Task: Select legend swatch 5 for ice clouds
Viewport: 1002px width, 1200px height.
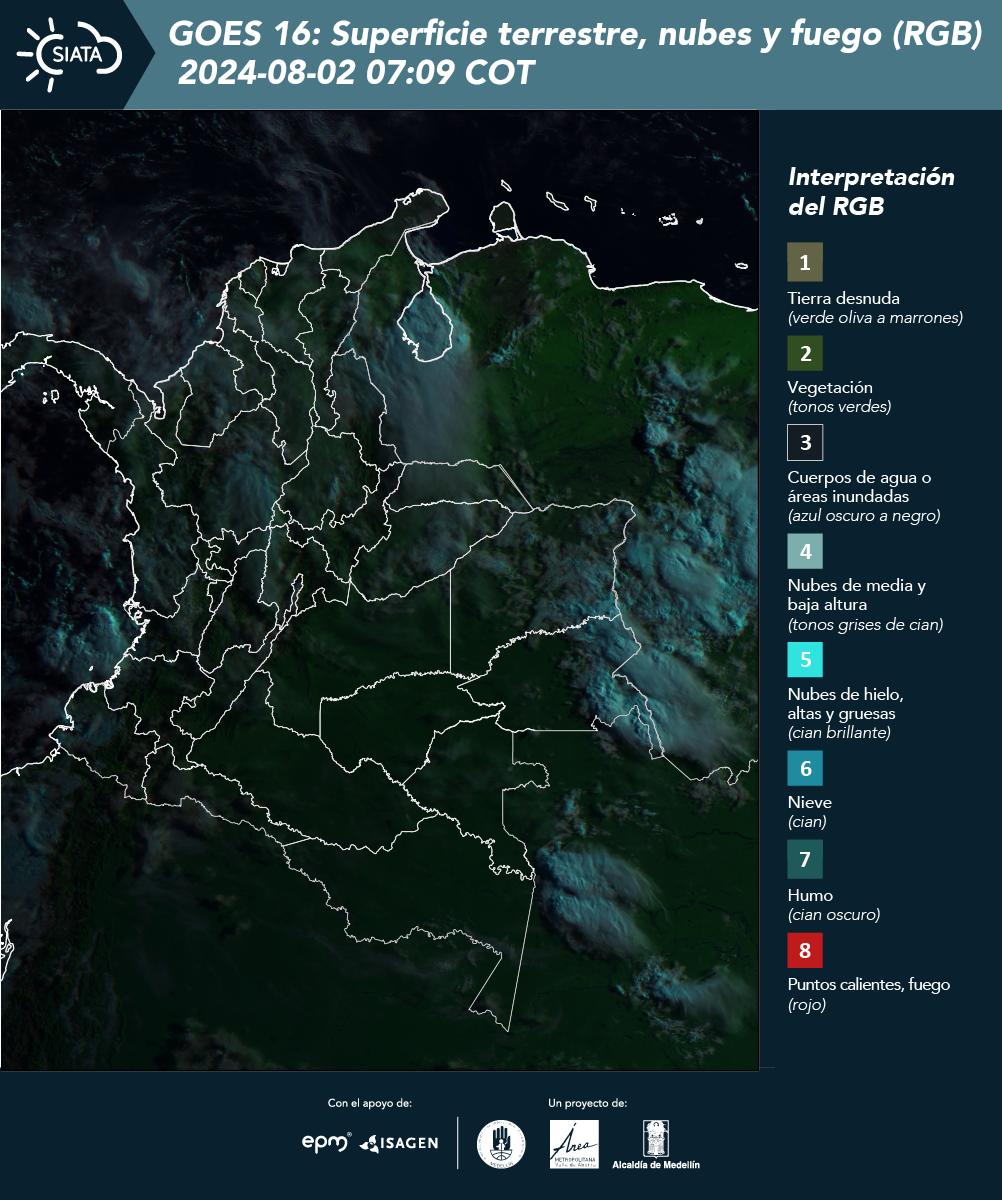Action: (x=805, y=659)
